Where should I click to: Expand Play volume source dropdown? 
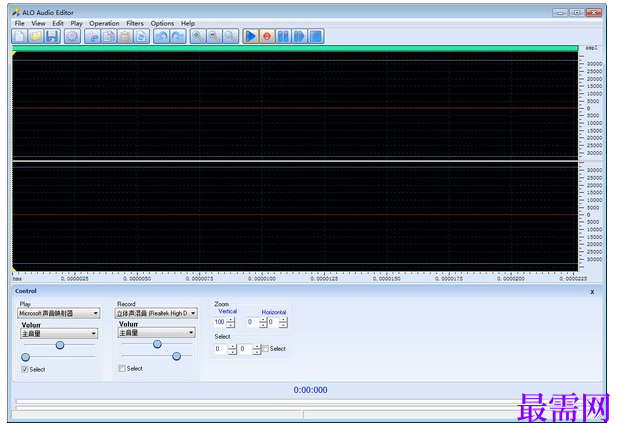[x=93, y=333]
